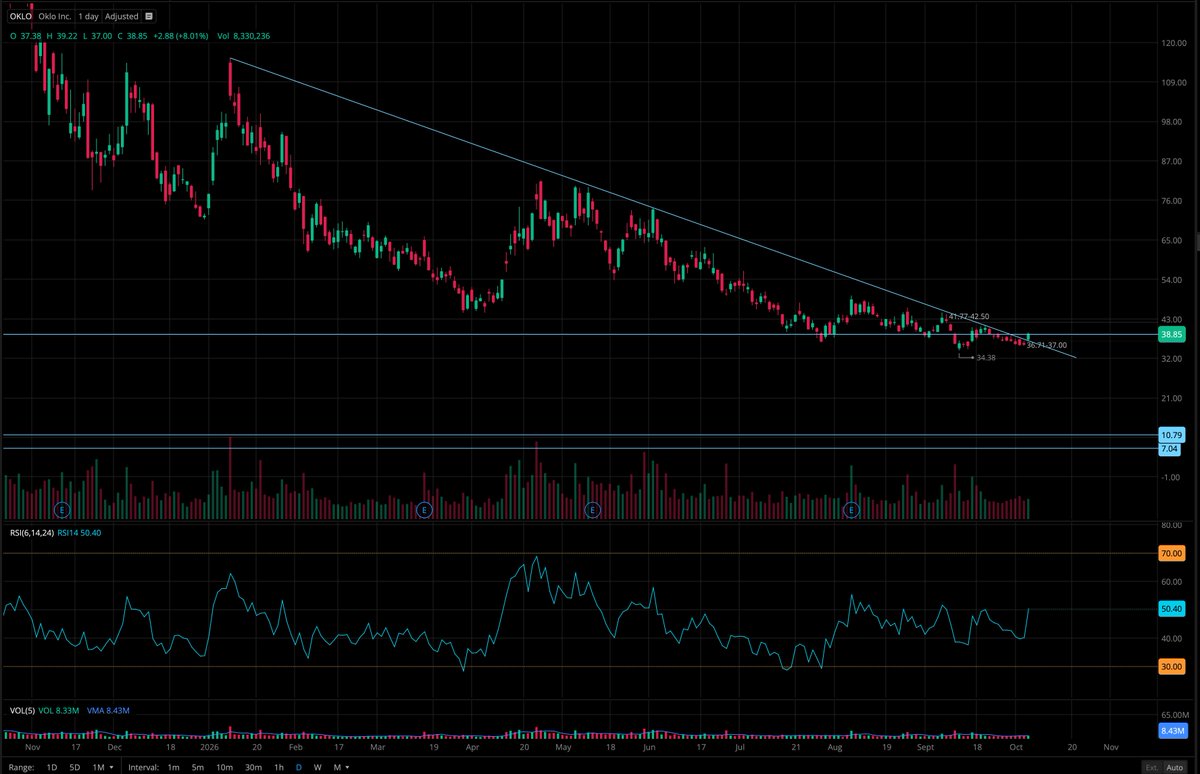Toggle the Adjusted price setting
The width and height of the screenshot is (1200, 774).
(122, 17)
